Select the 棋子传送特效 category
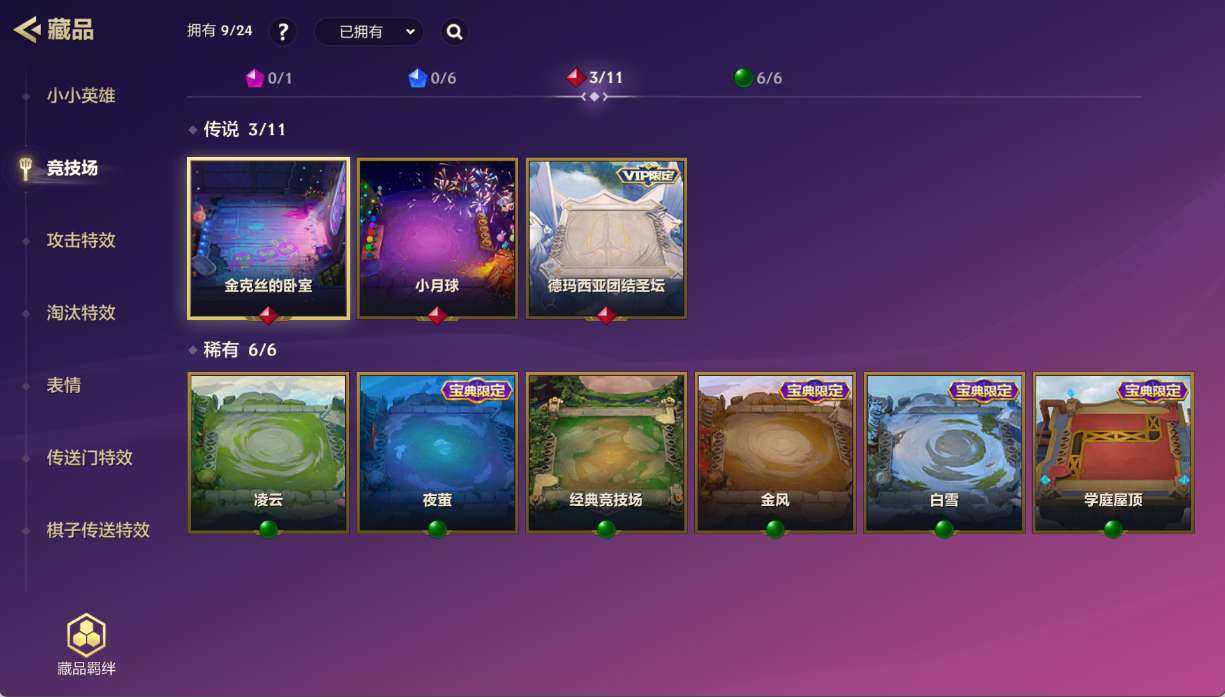Image resolution: width=1225 pixels, height=697 pixels. click(98, 530)
